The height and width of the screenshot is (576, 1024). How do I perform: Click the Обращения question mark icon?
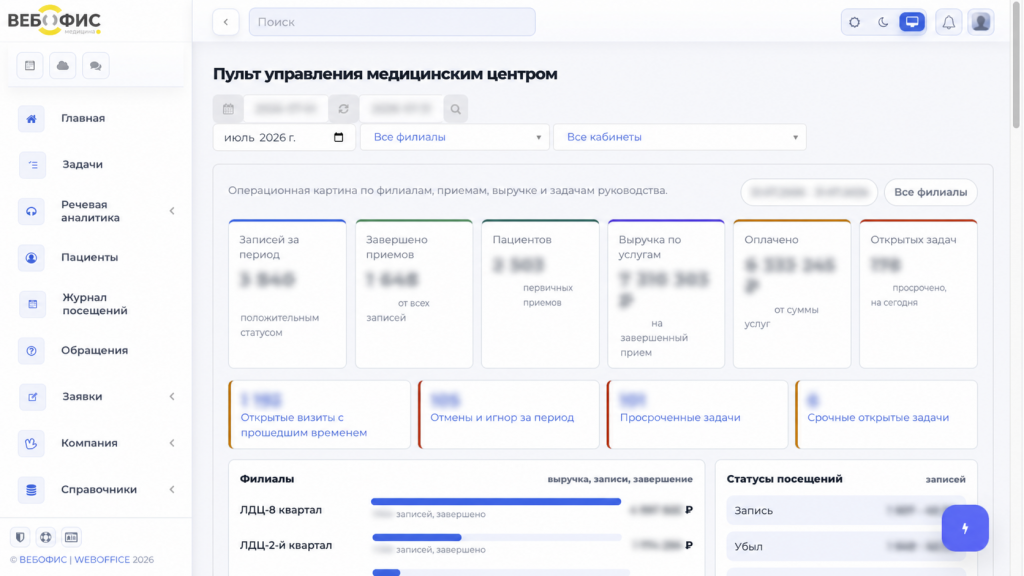point(31,351)
